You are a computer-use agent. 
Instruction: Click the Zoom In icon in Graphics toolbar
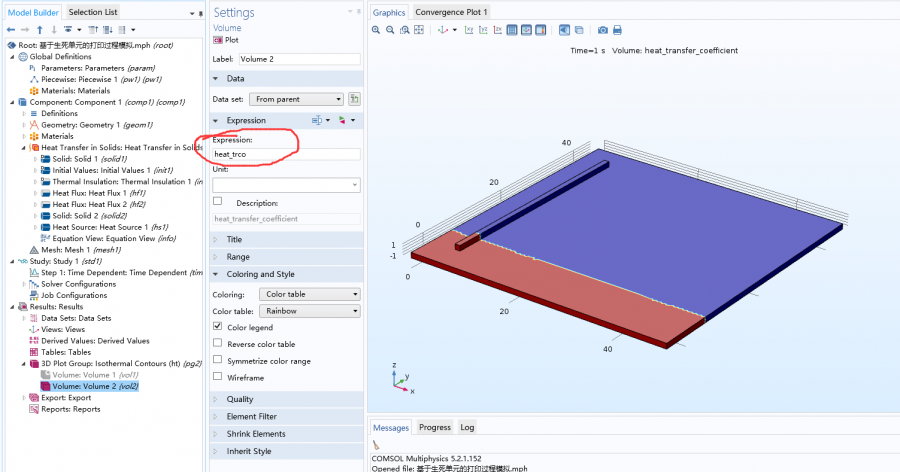375,30
